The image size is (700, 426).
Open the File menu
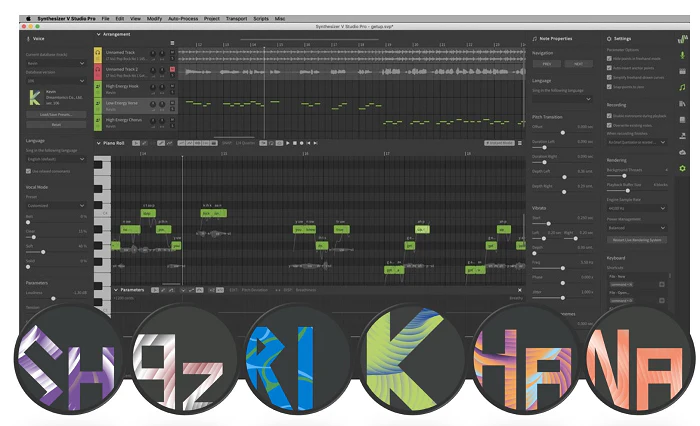(105, 19)
